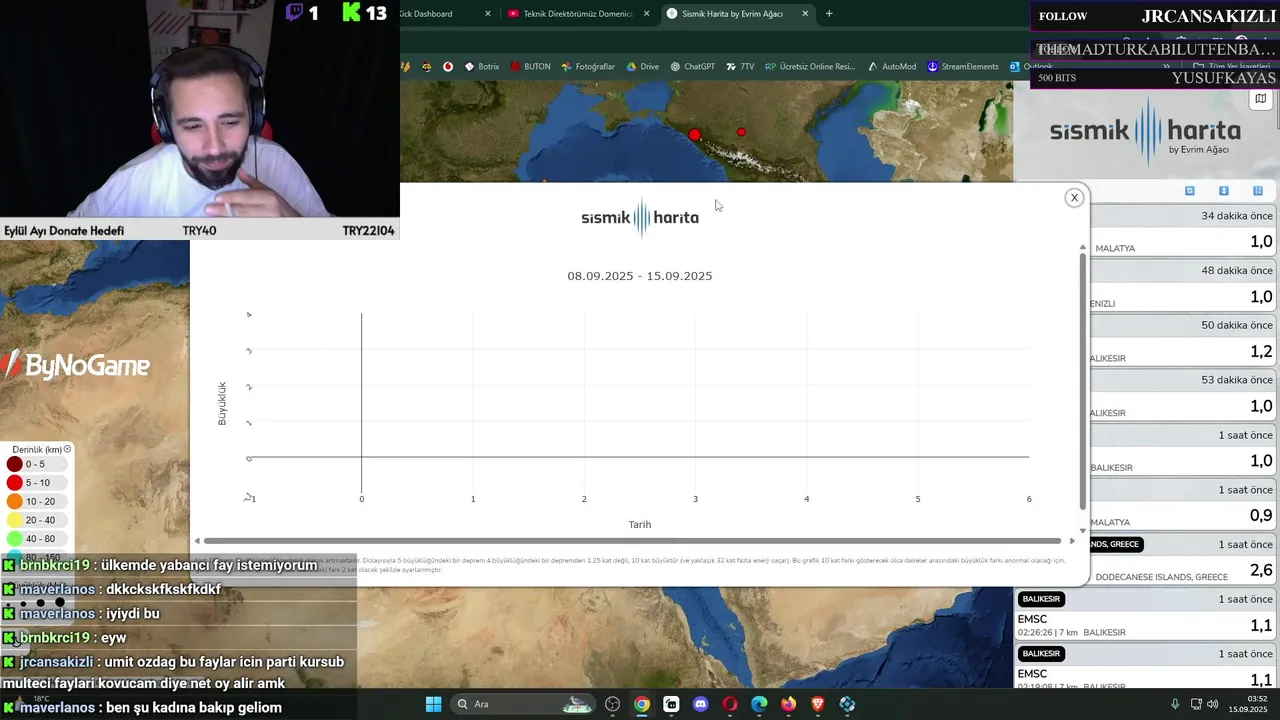Click the popup vertical scrollbar thumb
The image size is (1280, 720).
coord(1082,382)
